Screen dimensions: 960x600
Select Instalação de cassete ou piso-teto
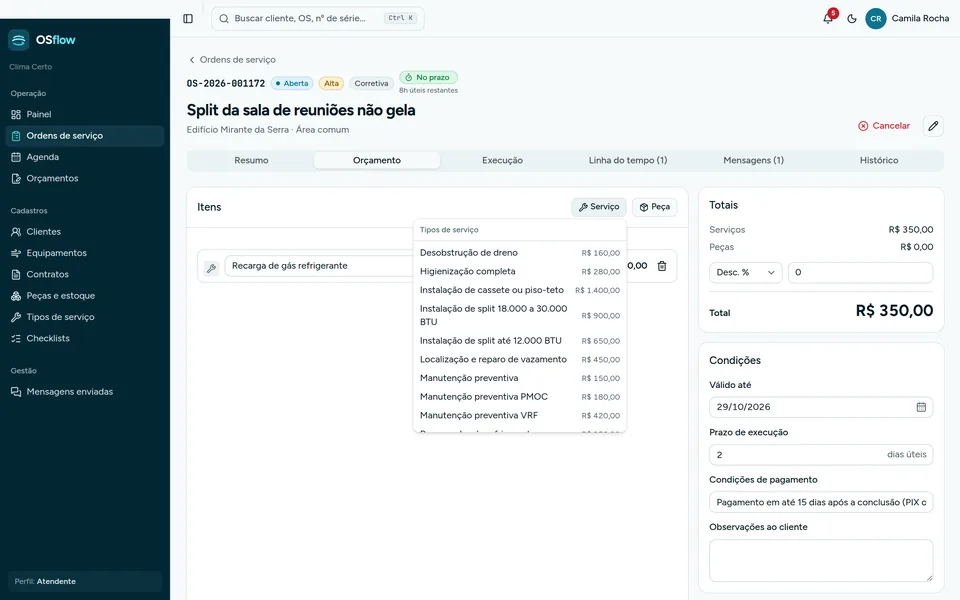click(x=520, y=290)
